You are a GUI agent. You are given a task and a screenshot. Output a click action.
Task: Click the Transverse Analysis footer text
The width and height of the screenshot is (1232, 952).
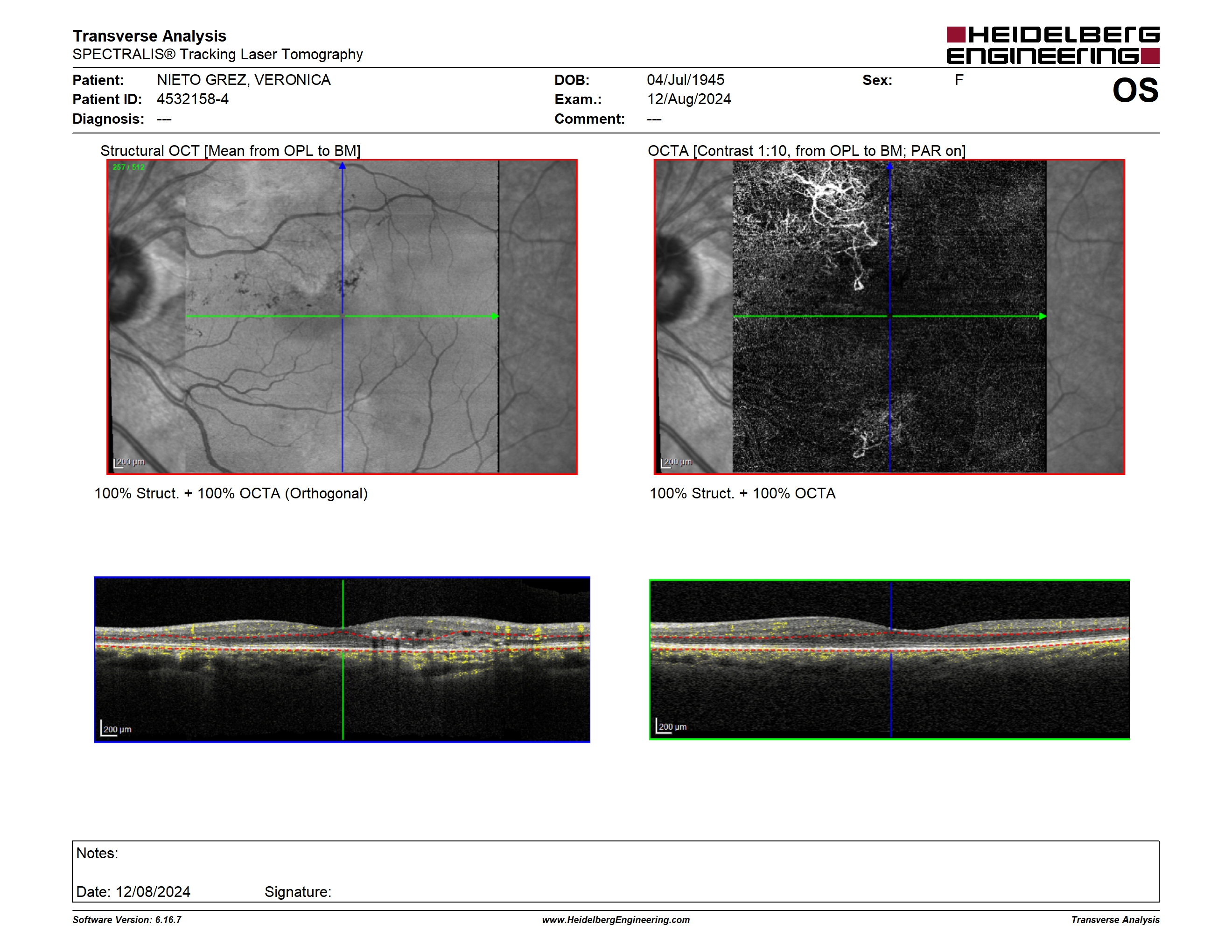[1115, 920]
